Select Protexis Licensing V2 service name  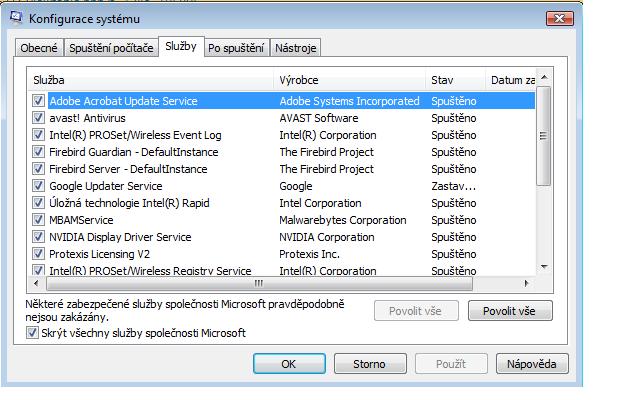click(x=100, y=254)
